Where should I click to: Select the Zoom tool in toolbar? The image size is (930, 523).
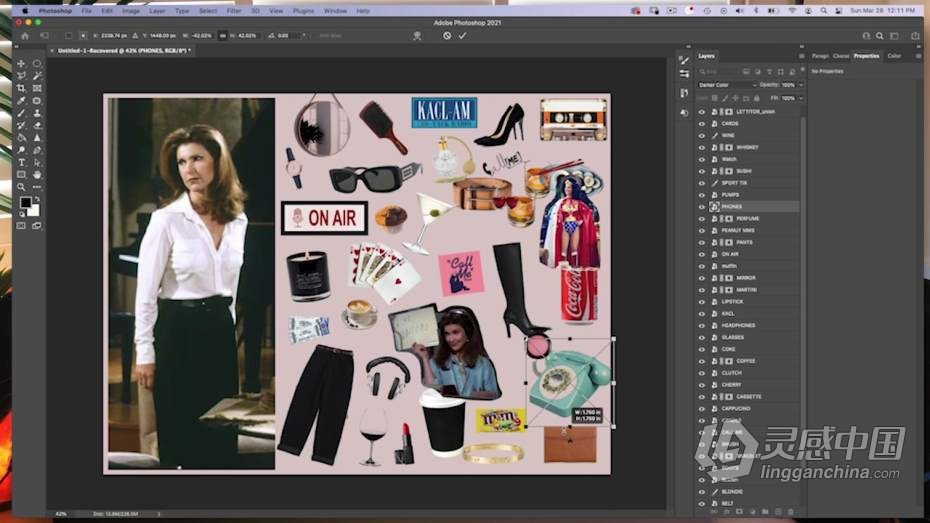(x=21, y=187)
